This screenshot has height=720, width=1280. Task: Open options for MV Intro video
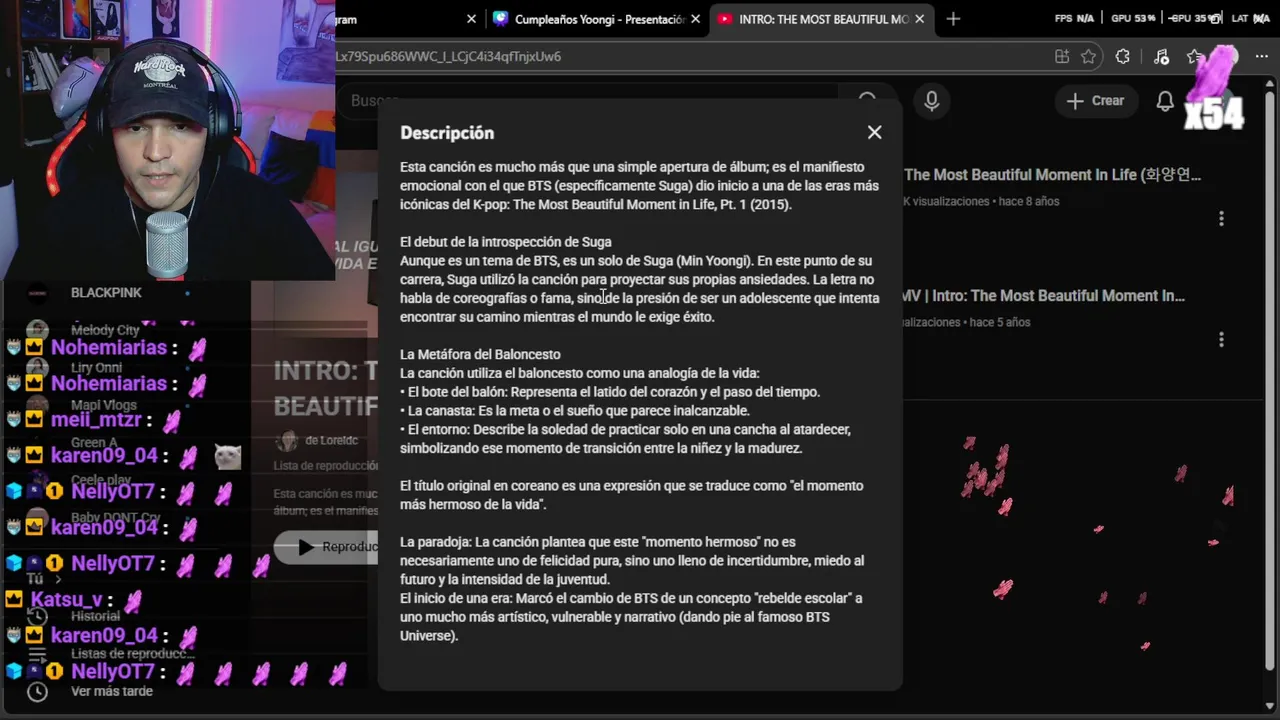(x=1221, y=340)
